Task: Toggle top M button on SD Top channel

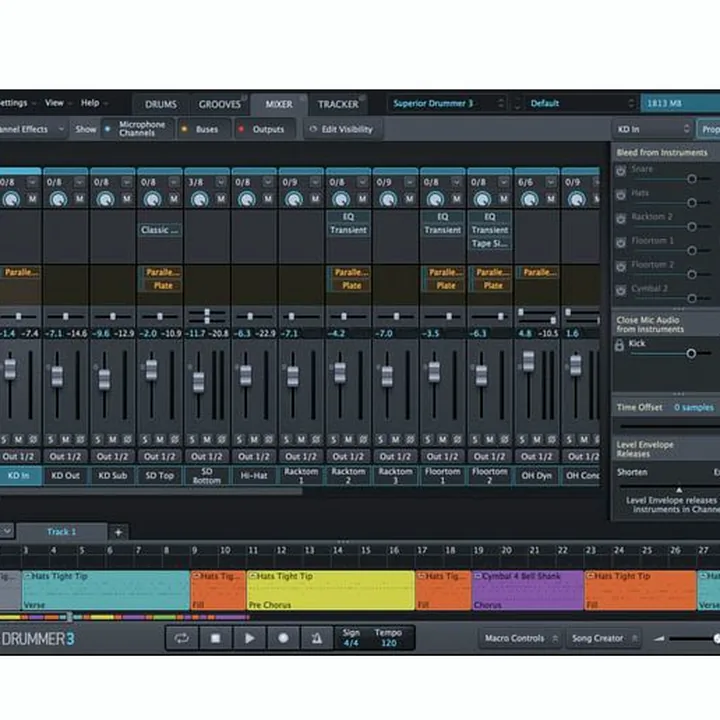Action: click(x=174, y=199)
